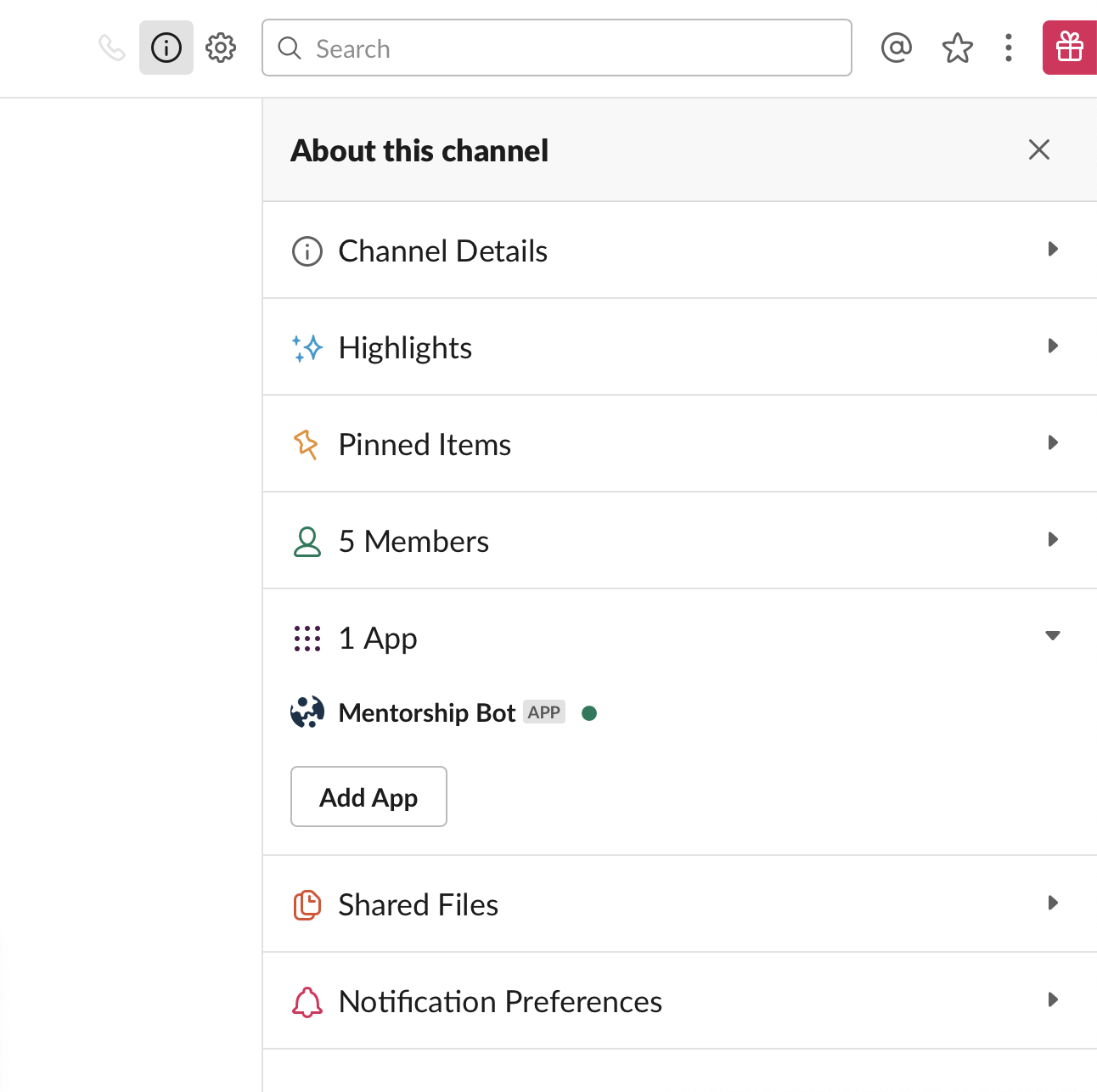
Task: Open the Mentorship Bot app link
Action: click(426, 712)
